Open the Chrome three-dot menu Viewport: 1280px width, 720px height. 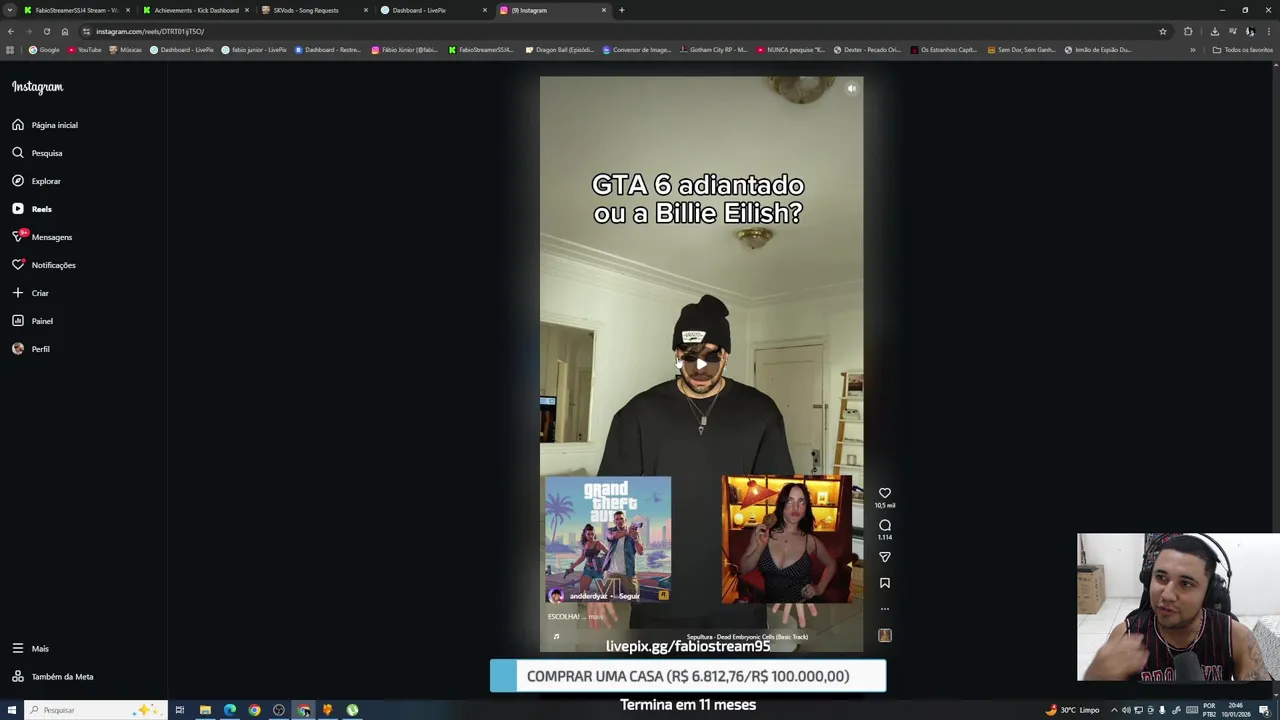click(x=1269, y=31)
